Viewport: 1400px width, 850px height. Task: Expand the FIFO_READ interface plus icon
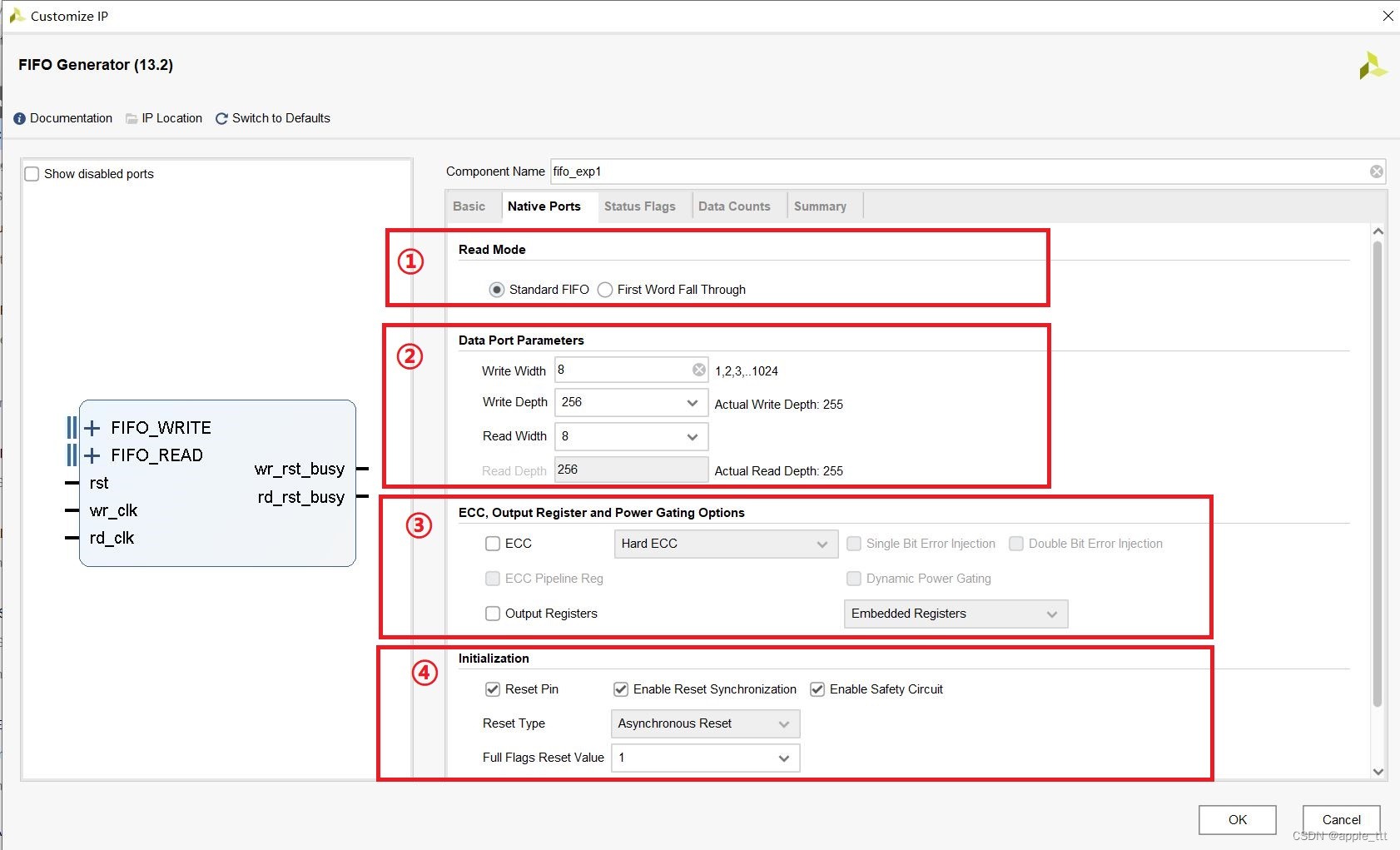pos(92,455)
